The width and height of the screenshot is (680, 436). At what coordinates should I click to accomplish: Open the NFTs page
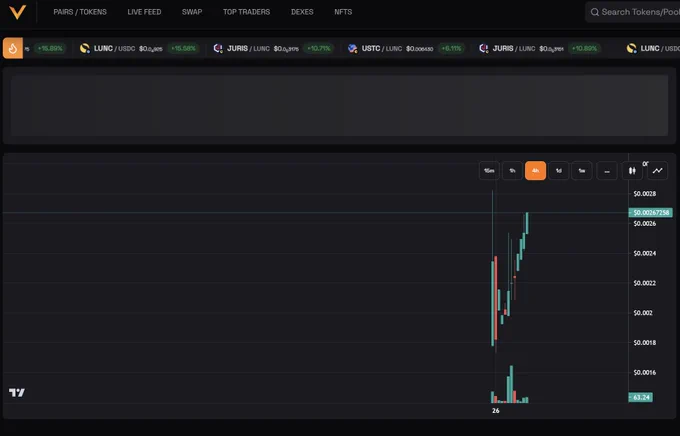point(343,12)
